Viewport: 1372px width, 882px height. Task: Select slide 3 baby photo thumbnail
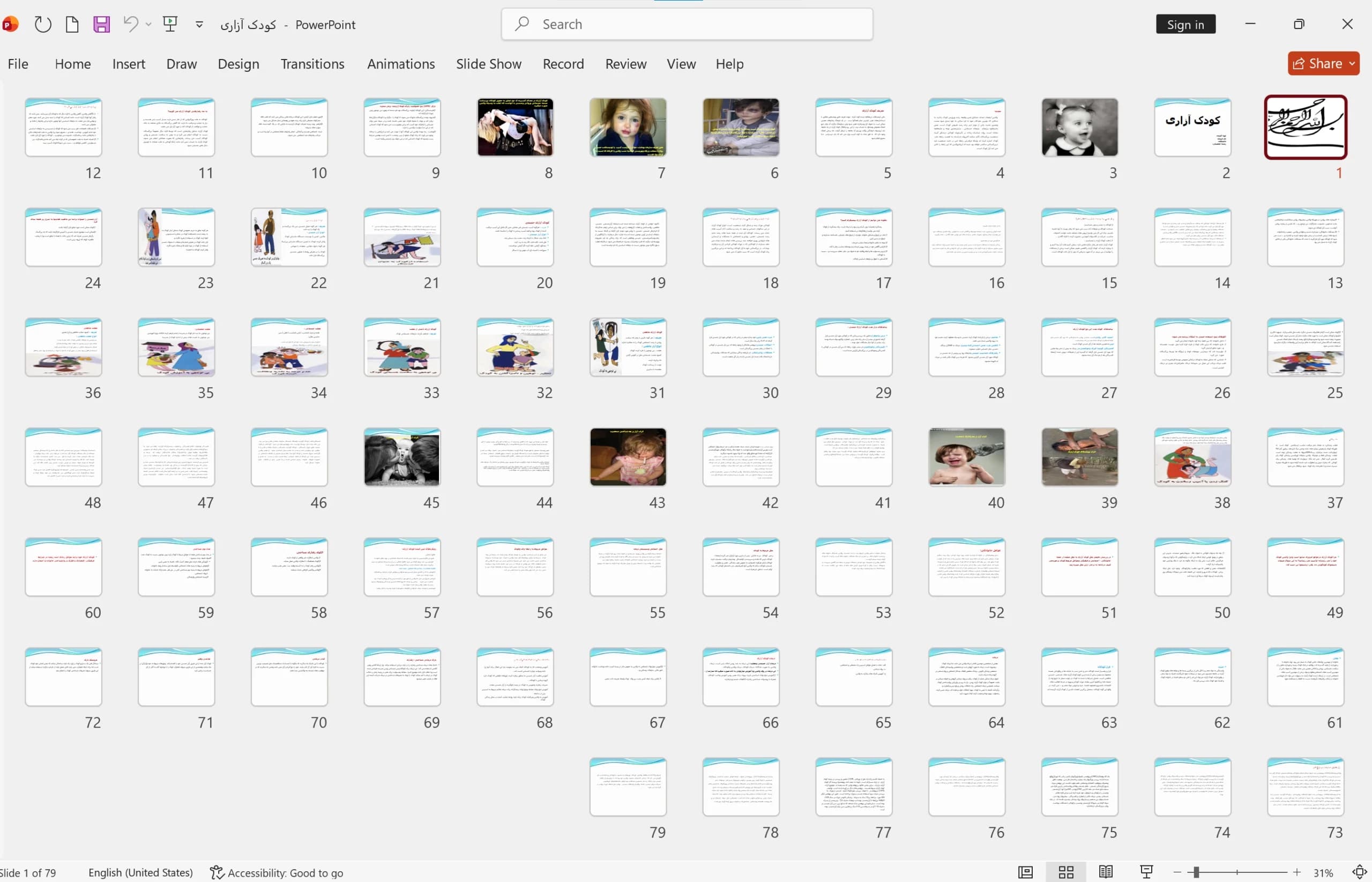[x=1079, y=127]
